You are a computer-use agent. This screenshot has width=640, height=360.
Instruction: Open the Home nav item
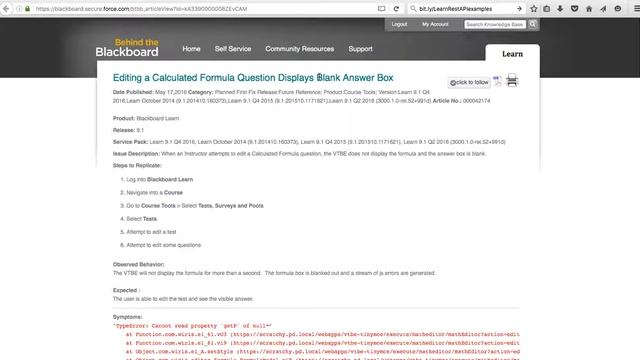click(x=191, y=49)
